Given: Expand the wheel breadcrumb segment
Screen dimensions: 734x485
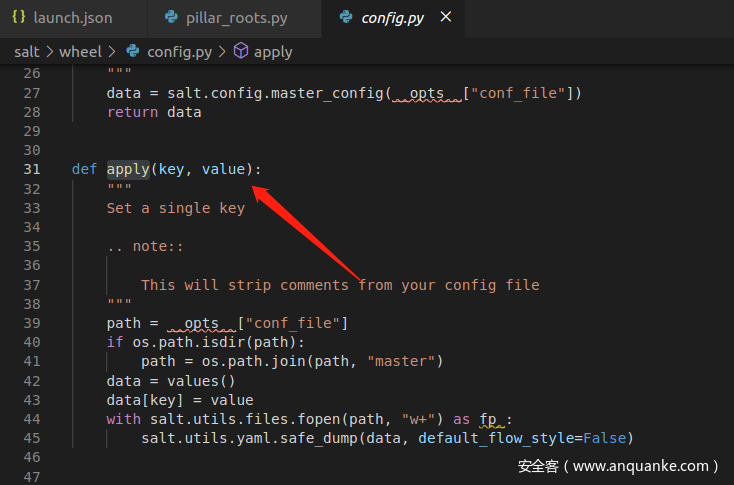Looking at the screenshot, I should (x=80, y=51).
